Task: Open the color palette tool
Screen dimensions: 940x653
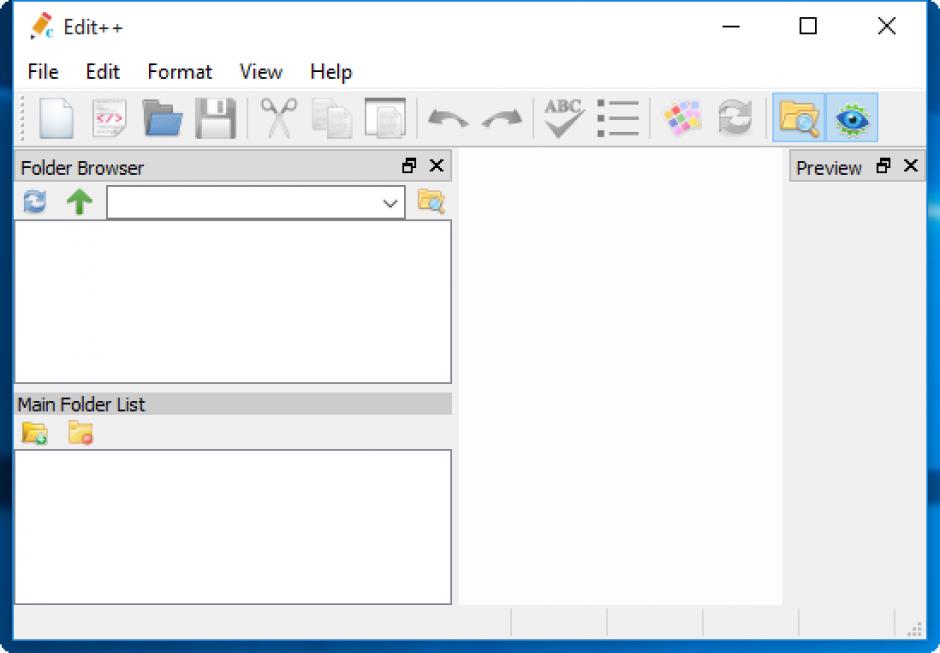Action: click(682, 118)
